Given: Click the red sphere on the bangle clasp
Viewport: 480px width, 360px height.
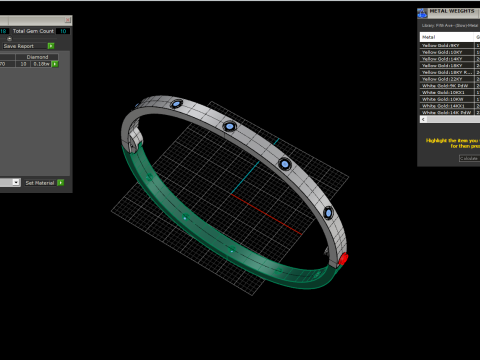Looking at the screenshot, I should (343, 259).
